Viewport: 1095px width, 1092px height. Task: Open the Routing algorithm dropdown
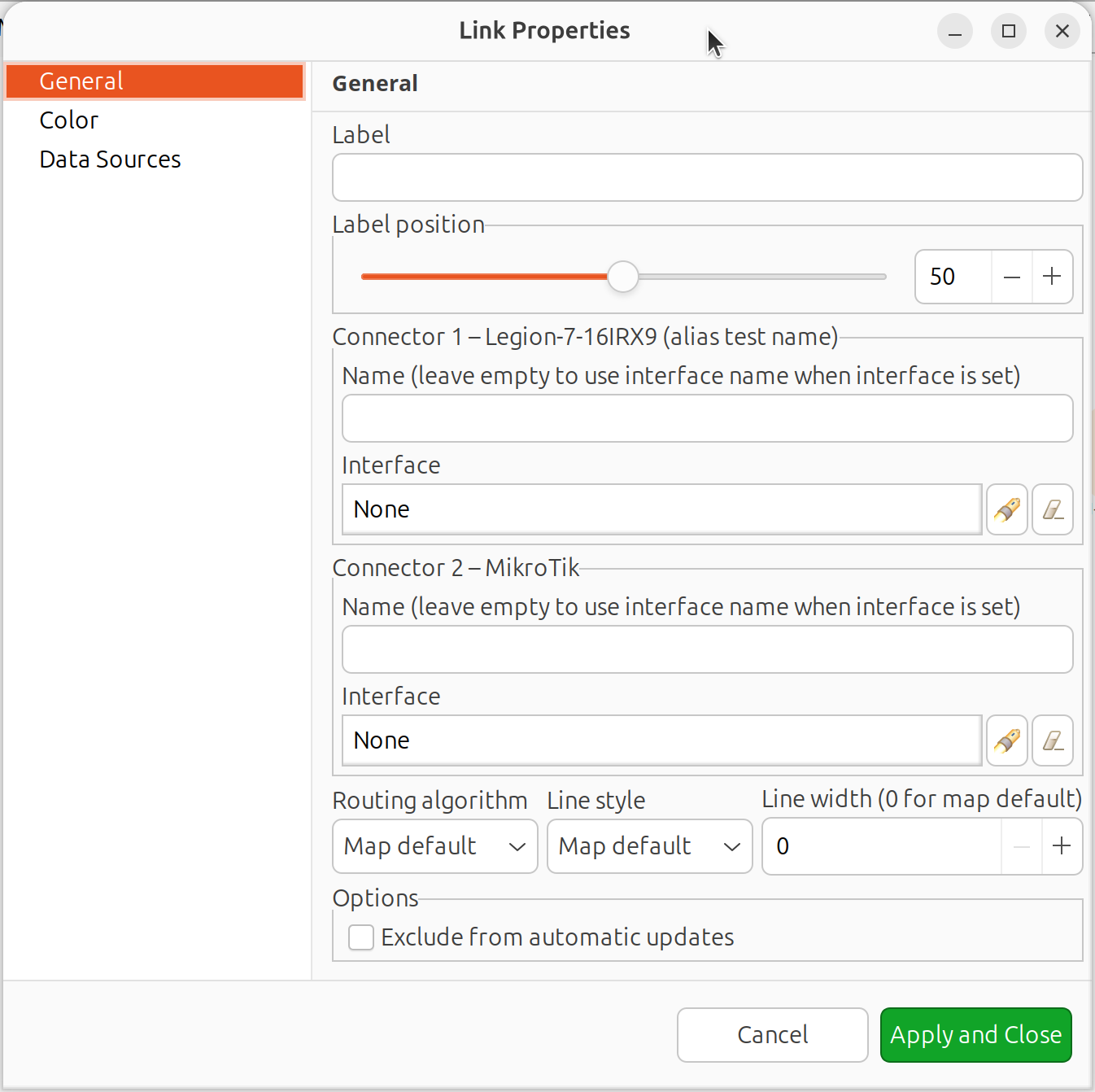[435, 846]
